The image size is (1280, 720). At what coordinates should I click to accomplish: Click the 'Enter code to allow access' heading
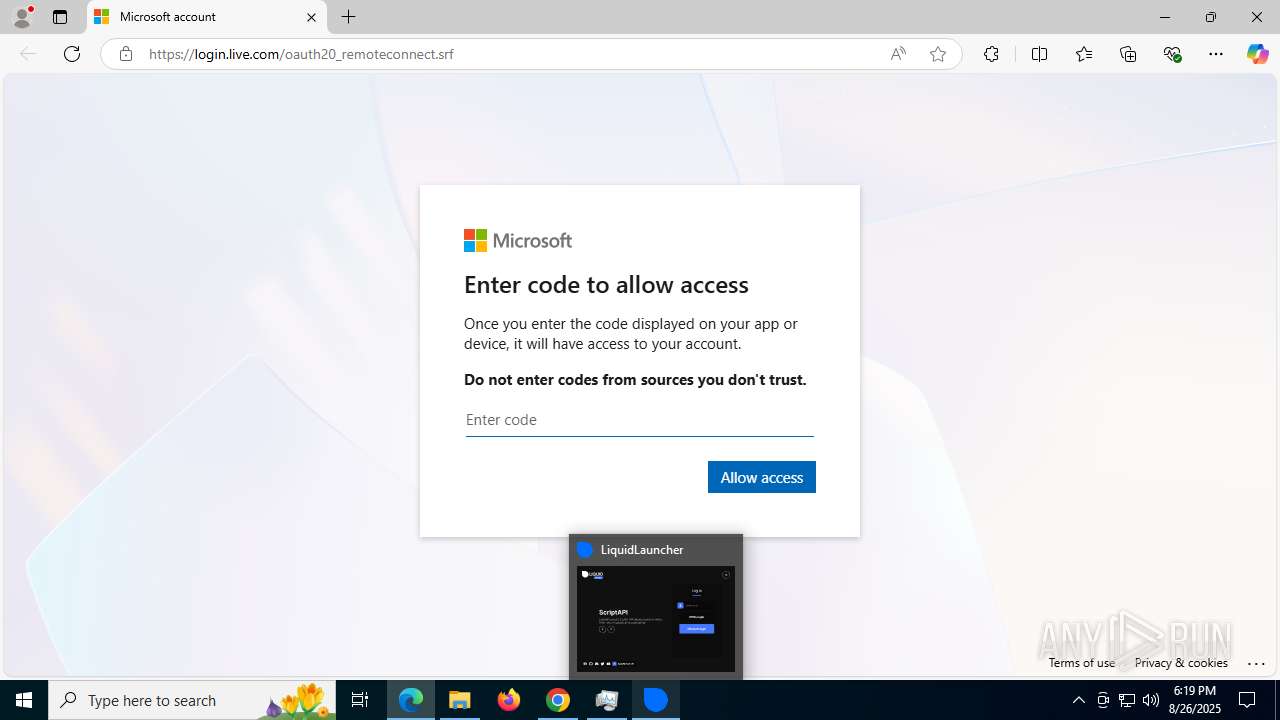click(606, 284)
